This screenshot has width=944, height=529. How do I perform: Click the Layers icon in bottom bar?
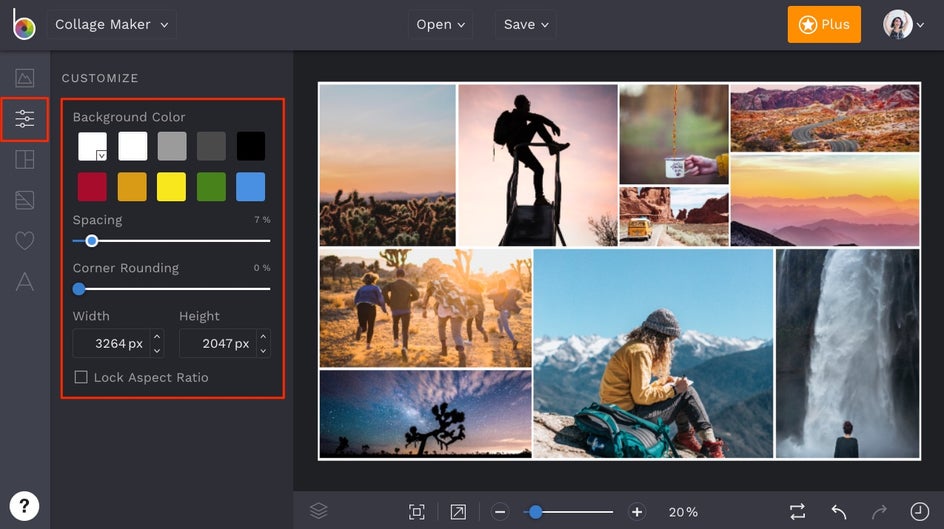(x=318, y=511)
